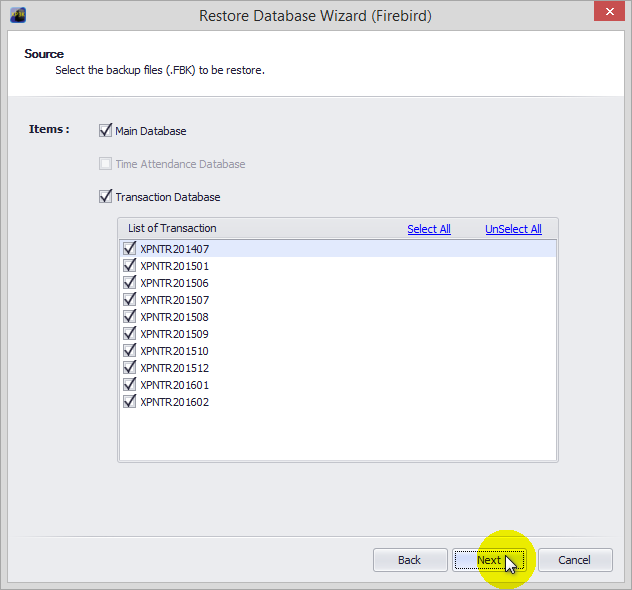Screen dimensions: 632x590
Task: Uncheck the XPNTR201506 transaction
Action: [x=129, y=283]
